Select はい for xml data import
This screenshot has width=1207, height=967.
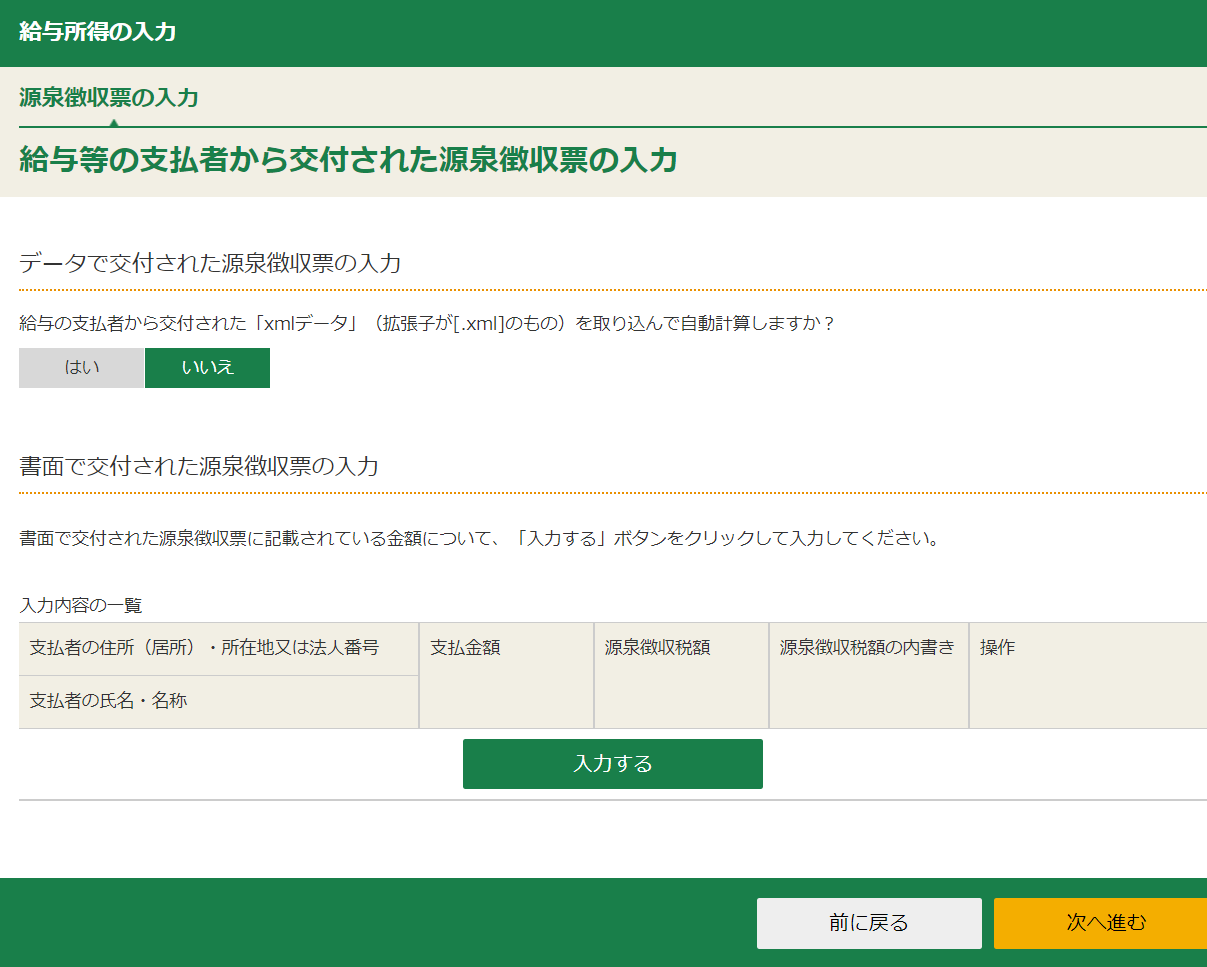click(x=82, y=367)
